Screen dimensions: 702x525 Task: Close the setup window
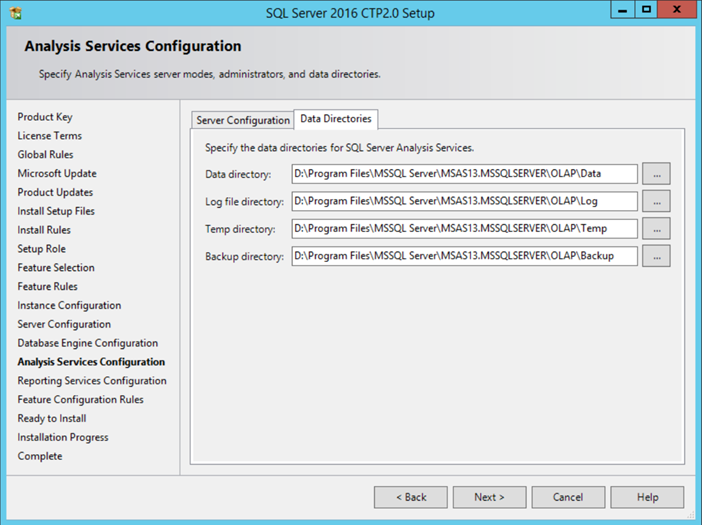click(x=676, y=10)
